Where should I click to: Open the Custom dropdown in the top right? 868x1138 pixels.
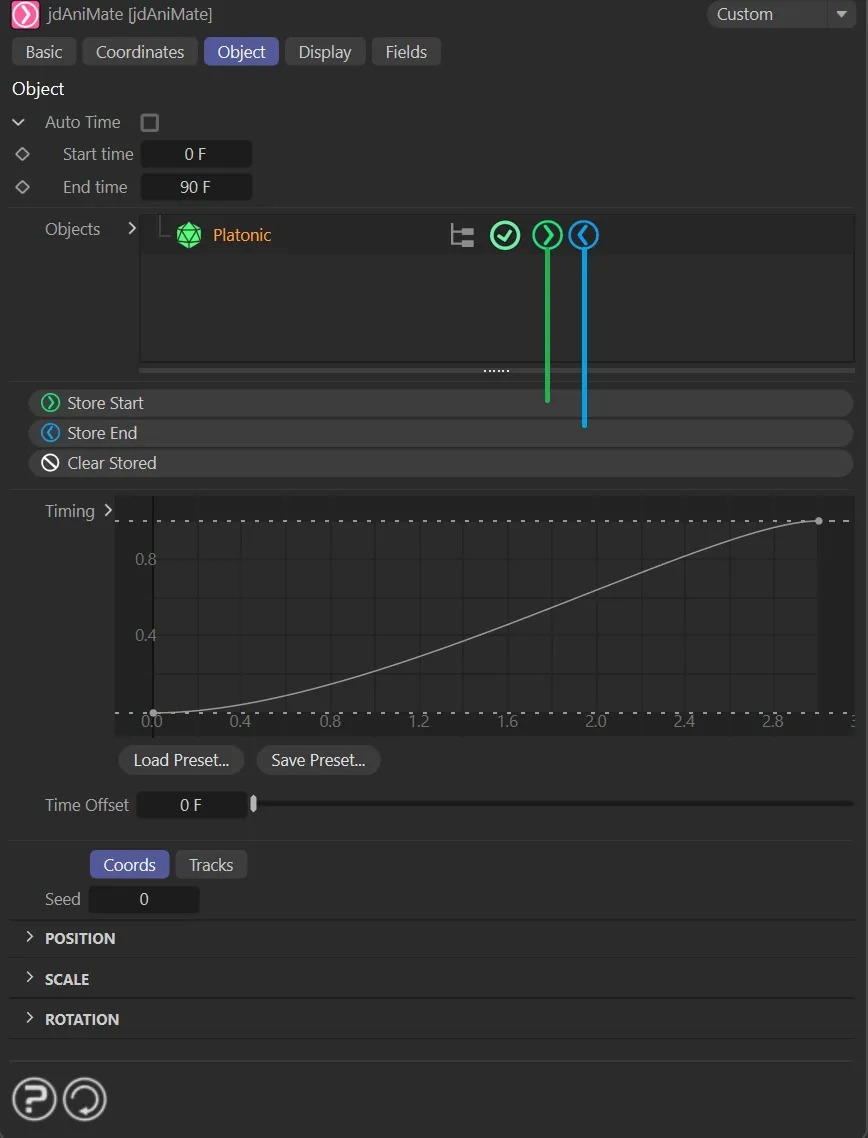tap(781, 14)
